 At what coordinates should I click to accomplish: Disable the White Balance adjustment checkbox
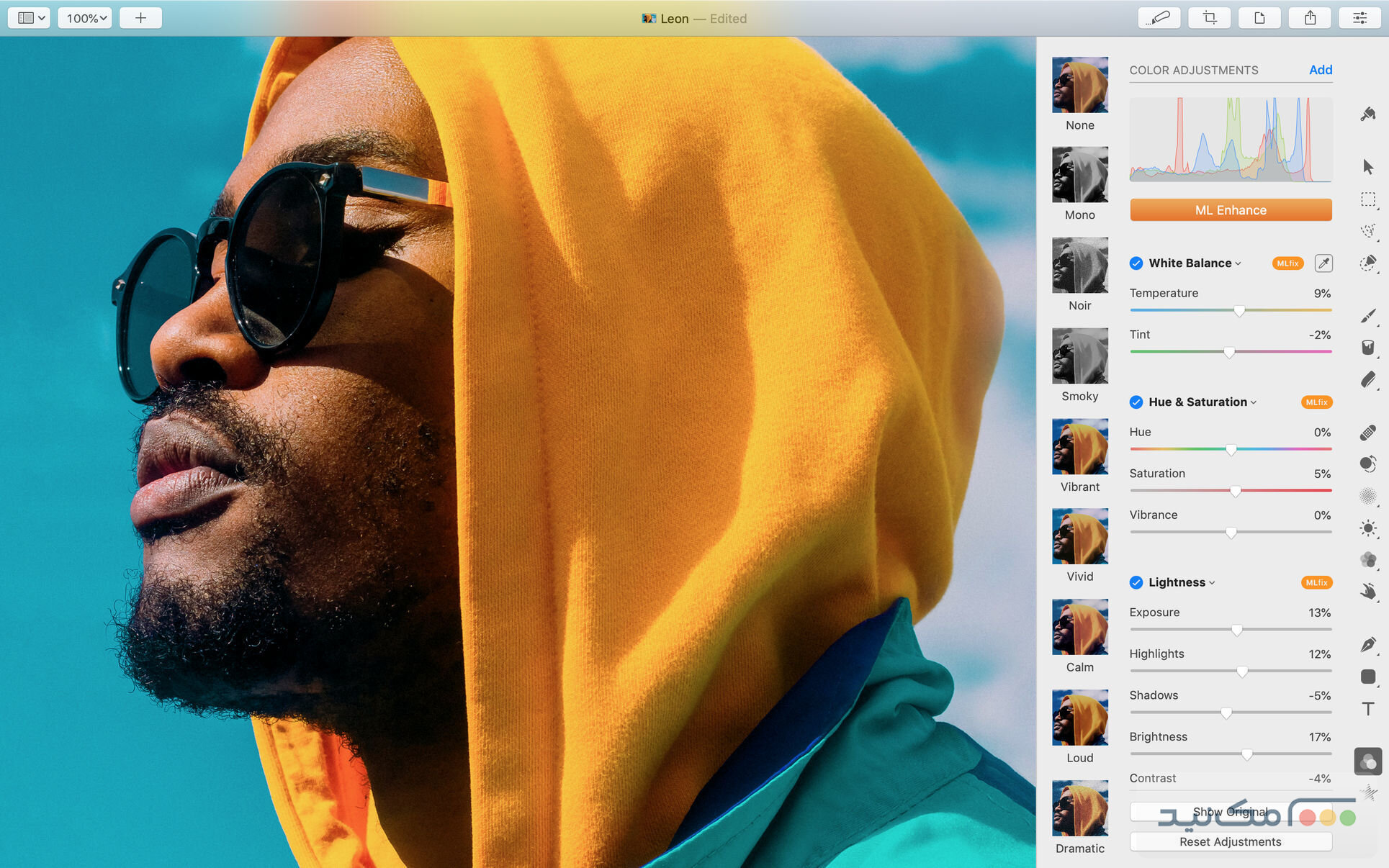(1136, 263)
